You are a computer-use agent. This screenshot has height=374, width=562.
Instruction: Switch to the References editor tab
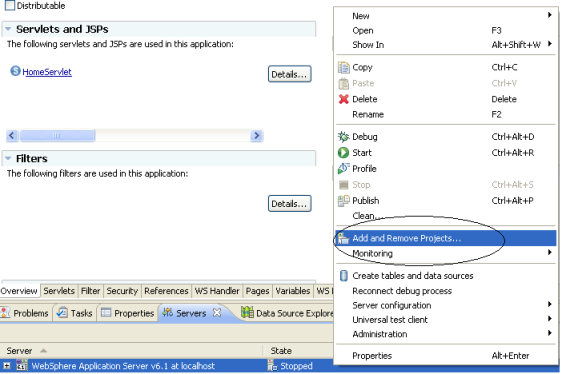(166, 291)
